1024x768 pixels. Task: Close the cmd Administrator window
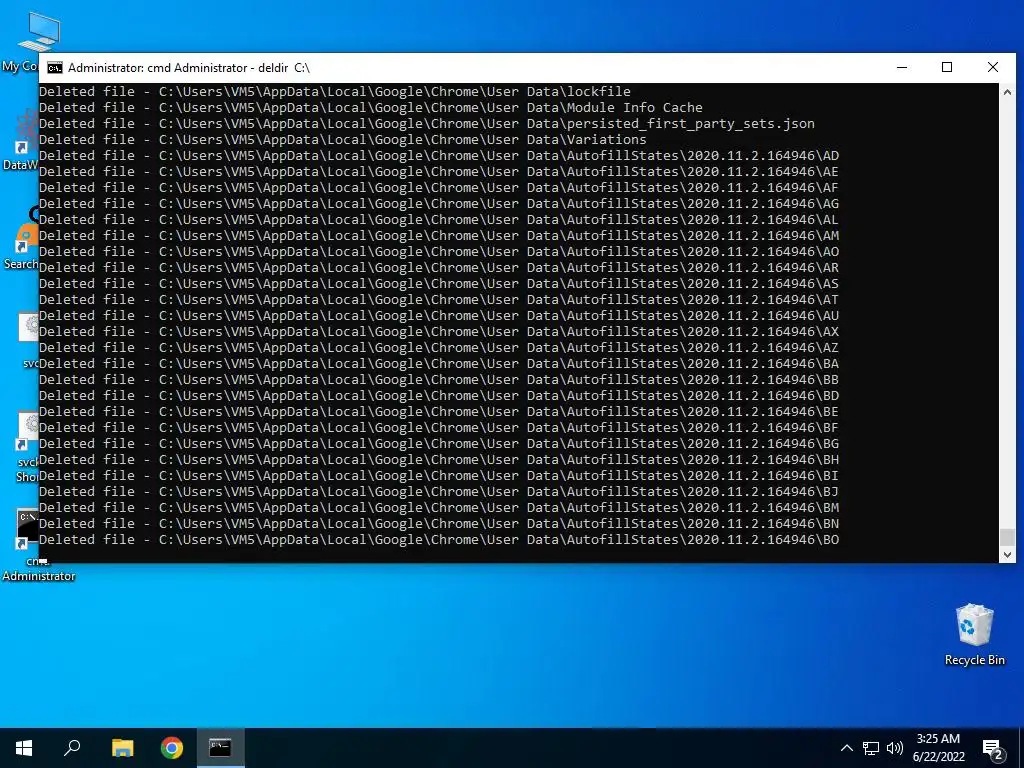993,67
